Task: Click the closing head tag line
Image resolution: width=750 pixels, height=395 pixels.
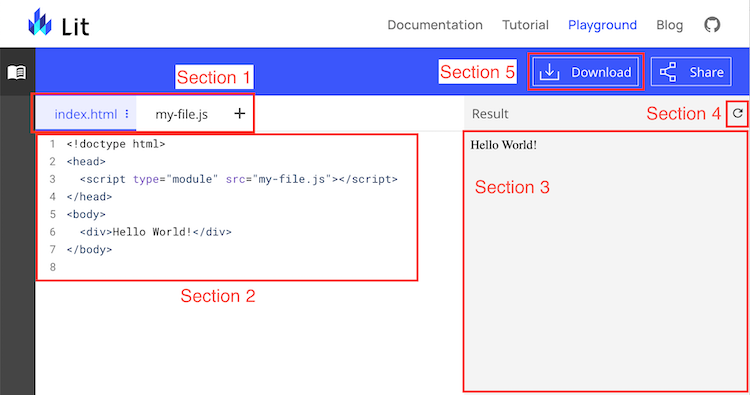Action: [x=89, y=197]
